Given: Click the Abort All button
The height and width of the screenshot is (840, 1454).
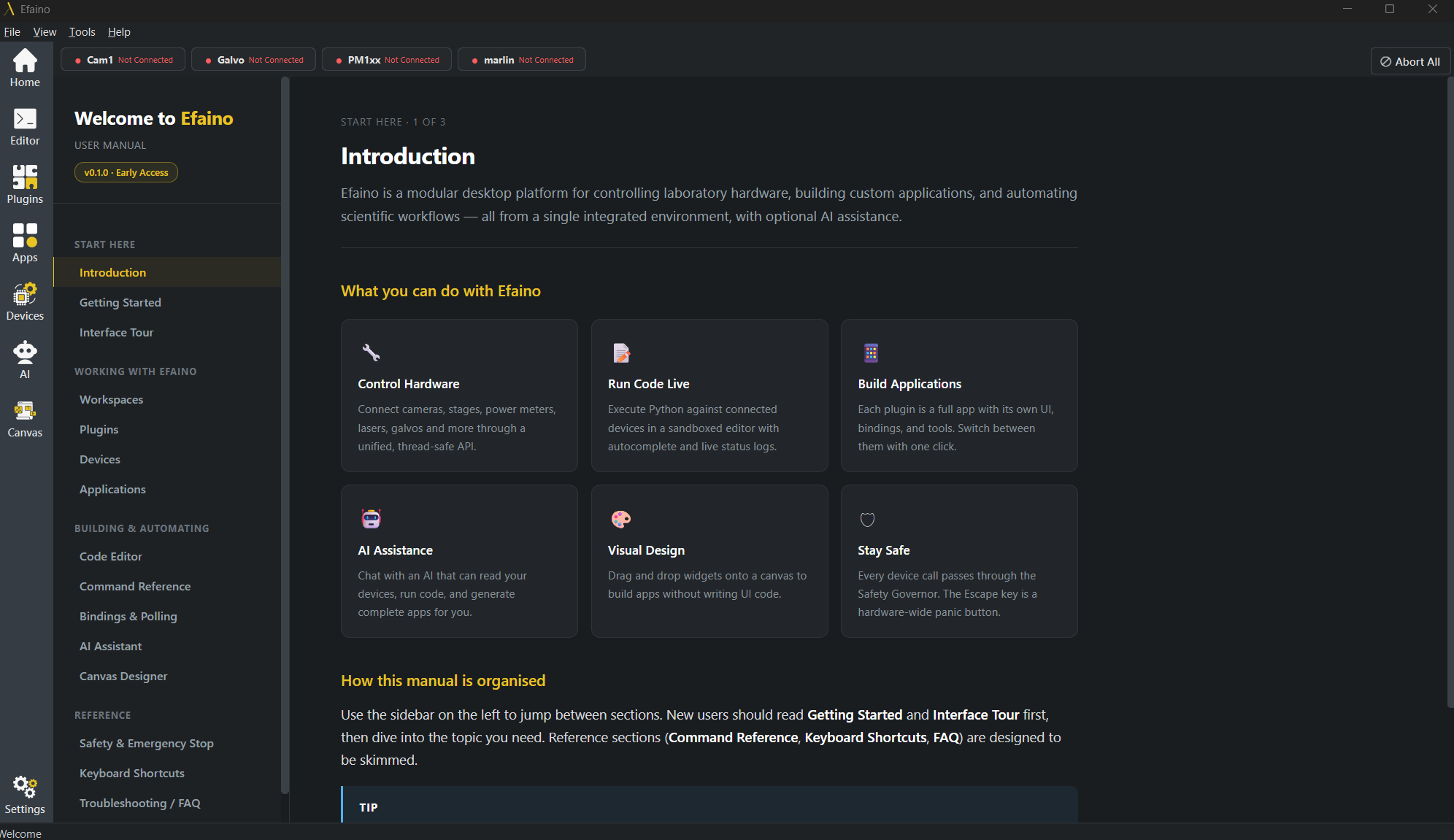Looking at the screenshot, I should tap(1410, 62).
